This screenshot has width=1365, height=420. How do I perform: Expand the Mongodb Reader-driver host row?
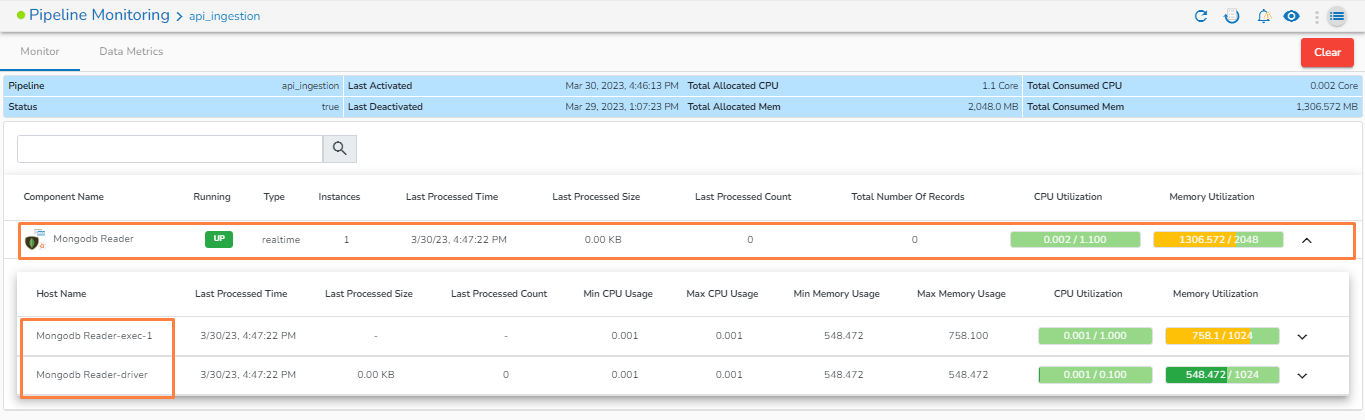1302,375
